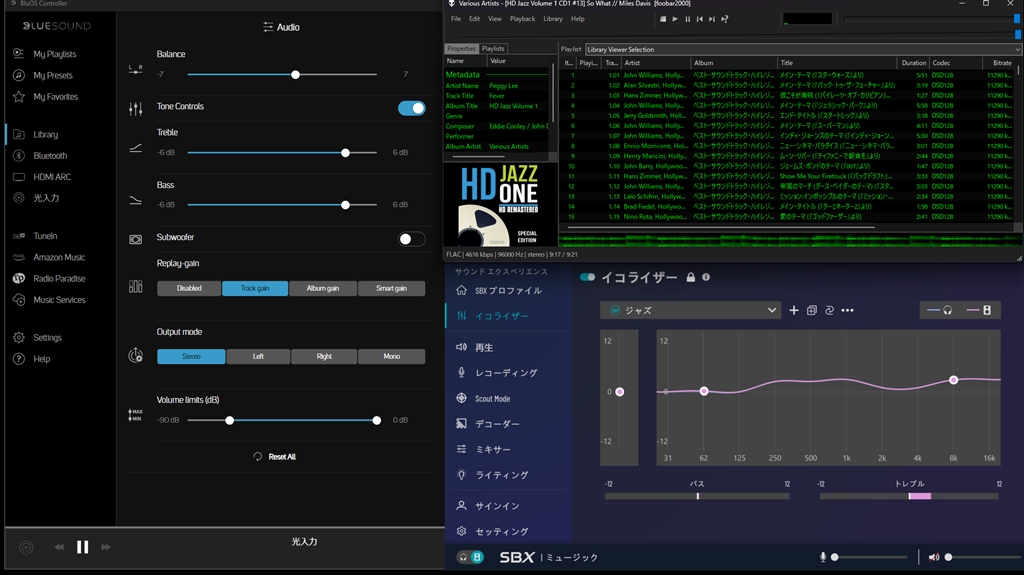Open the Playback menu in foobar2000

point(522,19)
